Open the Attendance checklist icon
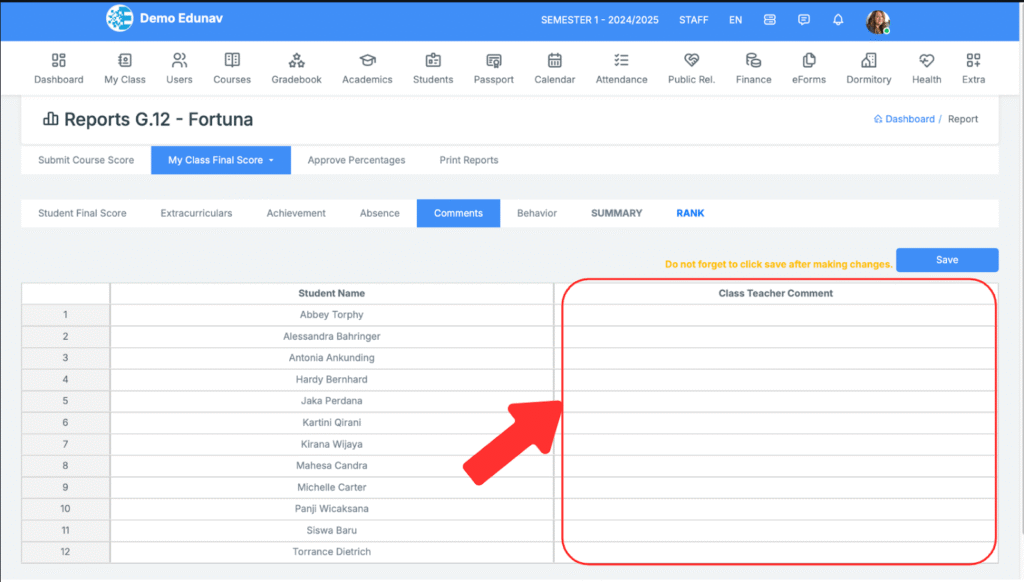This screenshot has height=582, width=1024. pos(621,61)
